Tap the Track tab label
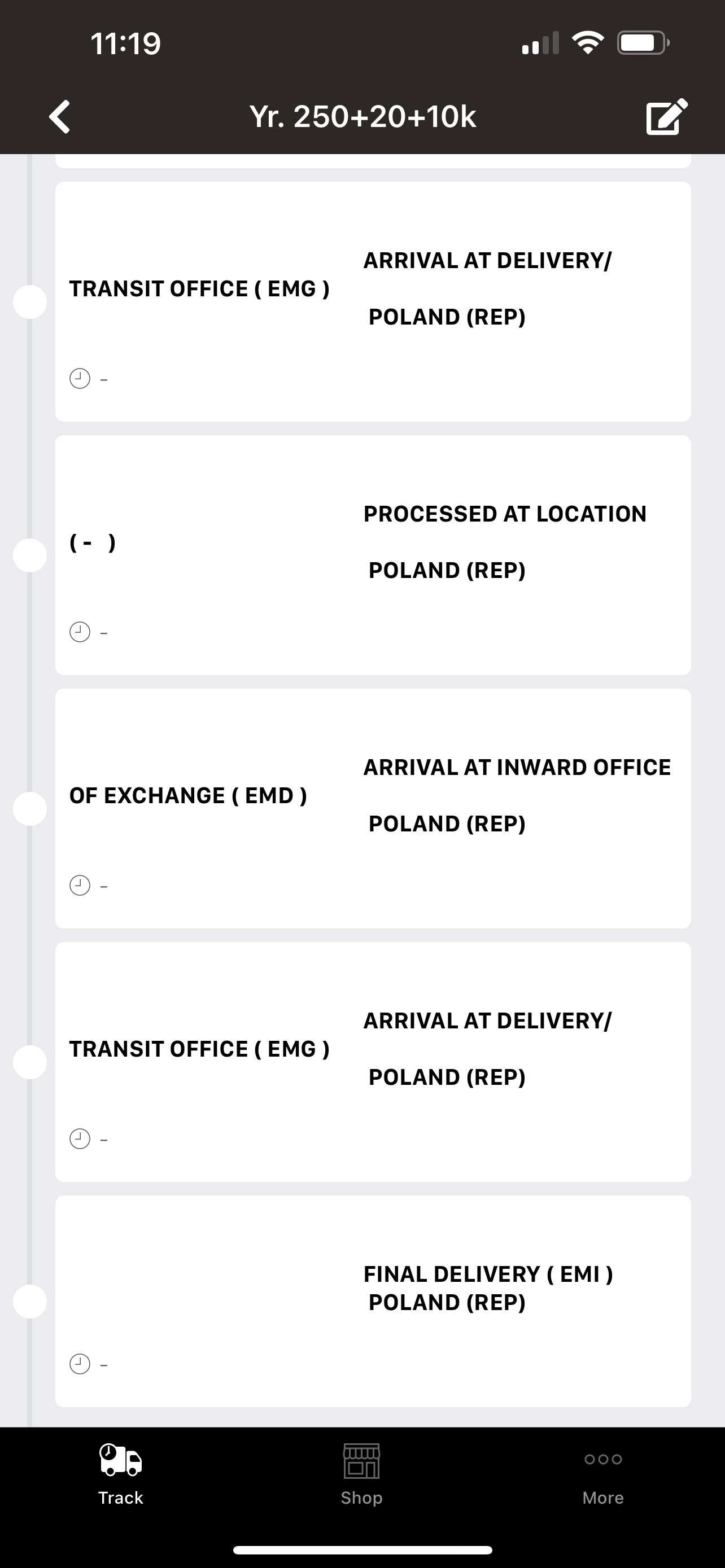This screenshot has height=1568, width=725. 120,1497
